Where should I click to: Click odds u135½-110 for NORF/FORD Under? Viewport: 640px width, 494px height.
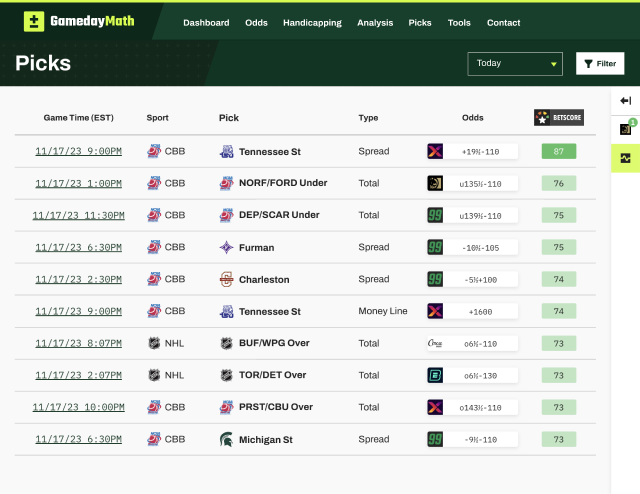point(480,184)
